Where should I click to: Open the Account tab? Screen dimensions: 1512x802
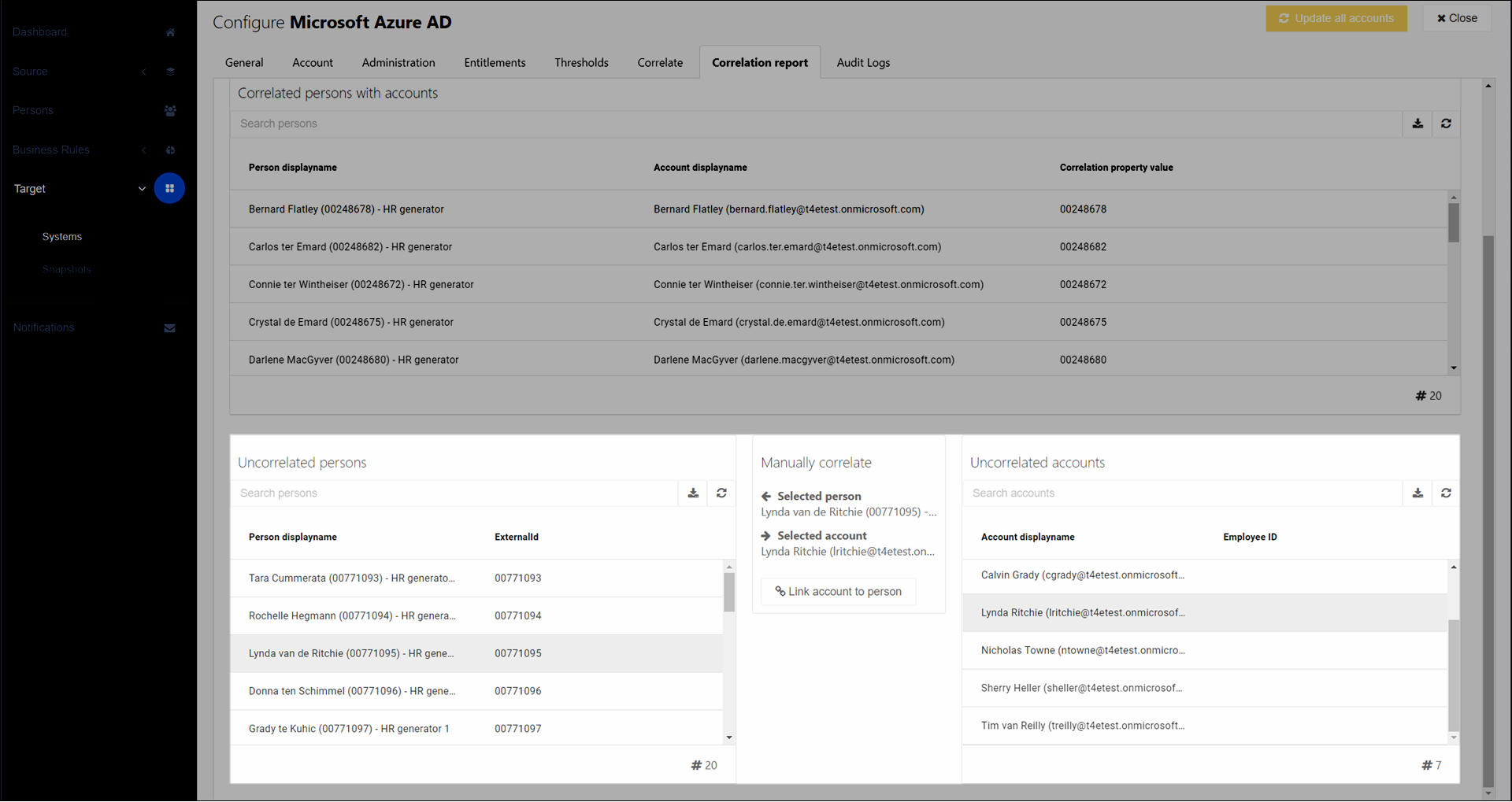(x=313, y=63)
